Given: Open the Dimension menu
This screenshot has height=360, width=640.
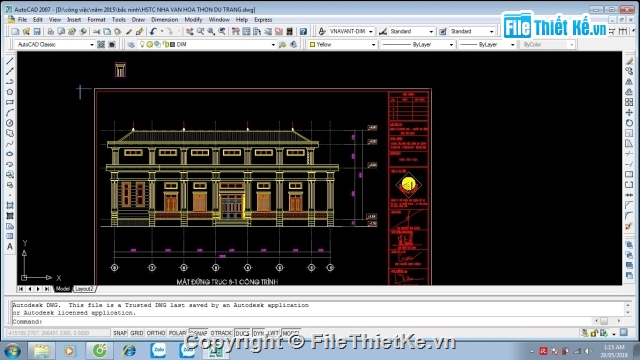Looking at the screenshot, I should [164, 20].
